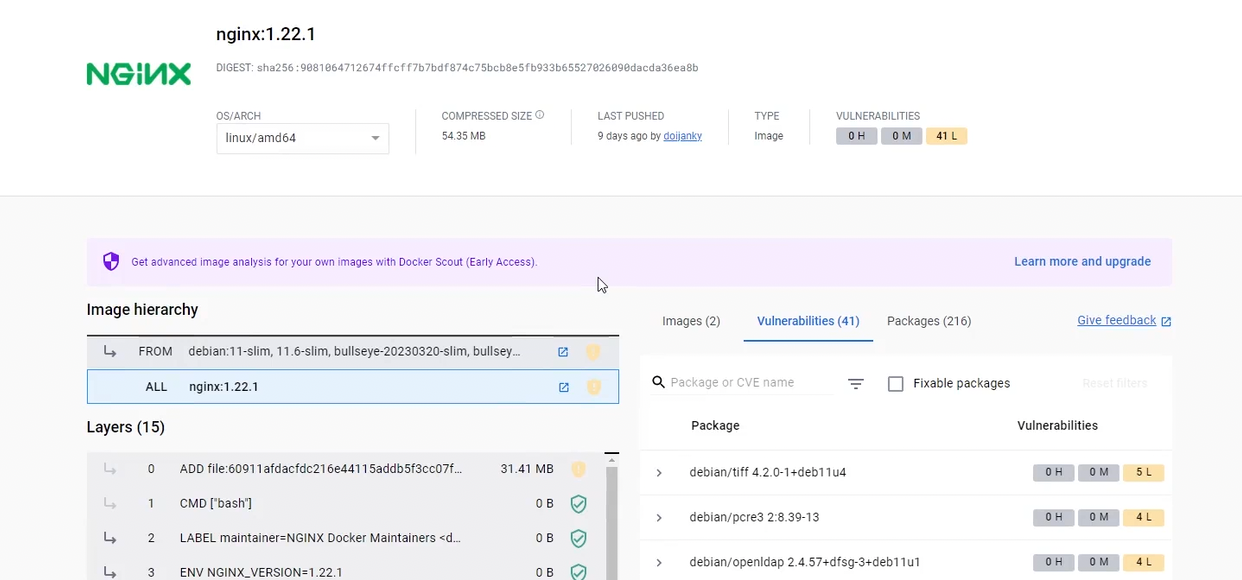Select the ALL nginx:1.22.1 hierarchy row
This screenshot has width=1242, height=580.
click(x=353, y=387)
